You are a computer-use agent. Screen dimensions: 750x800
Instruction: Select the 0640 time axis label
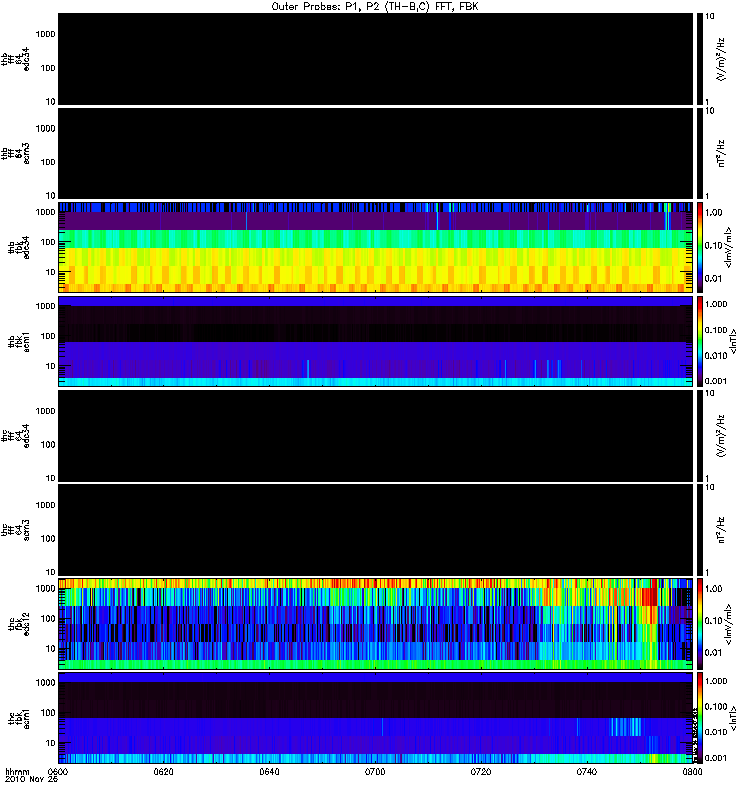point(269,771)
